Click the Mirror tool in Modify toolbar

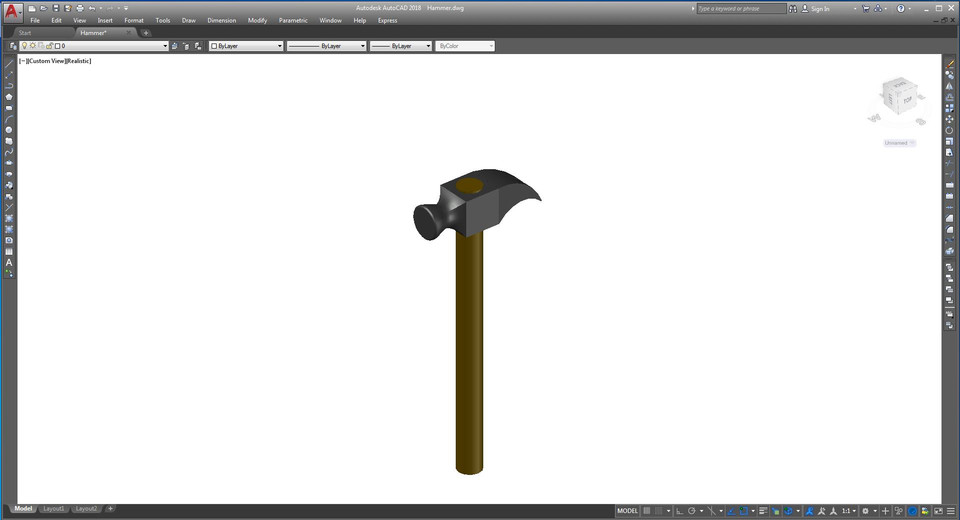coord(950,86)
